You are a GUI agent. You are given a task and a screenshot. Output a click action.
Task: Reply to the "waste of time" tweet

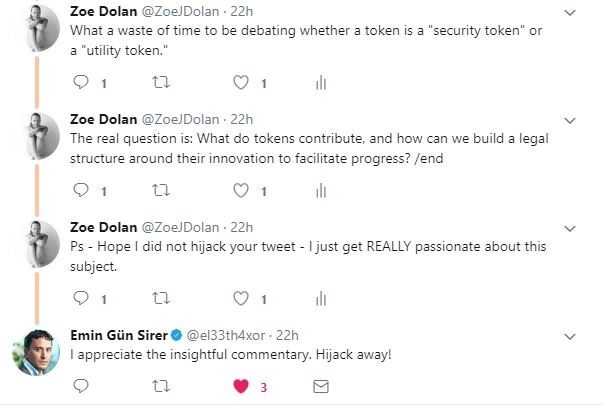[82, 83]
